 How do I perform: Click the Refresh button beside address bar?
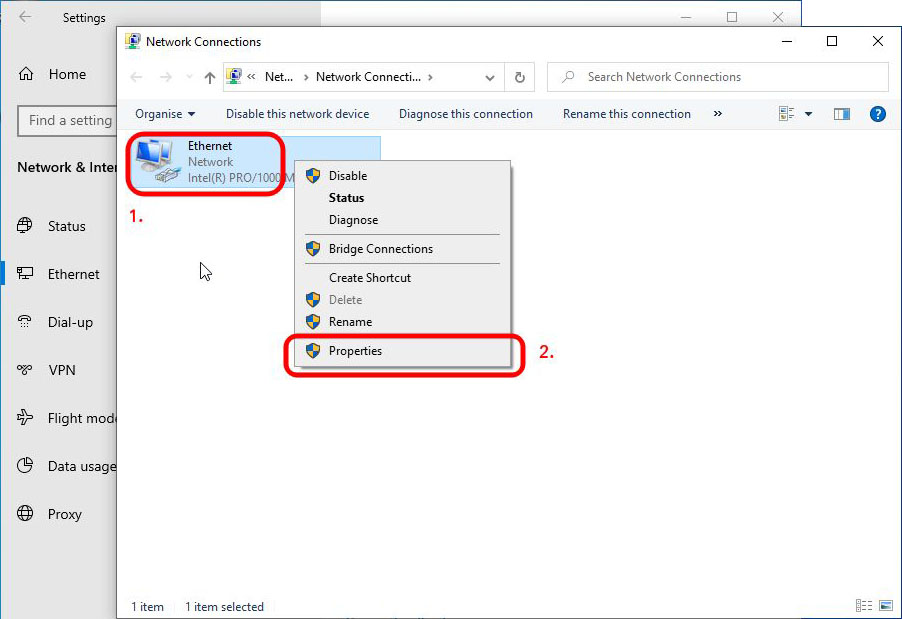pyautogui.click(x=519, y=78)
